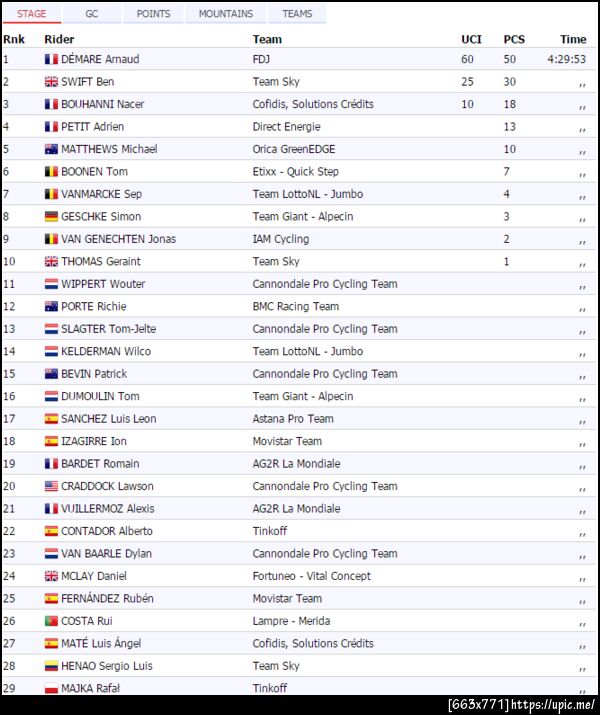The height and width of the screenshot is (715, 600).
Task: Open the POINTS classification tab
Action: (x=153, y=14)
